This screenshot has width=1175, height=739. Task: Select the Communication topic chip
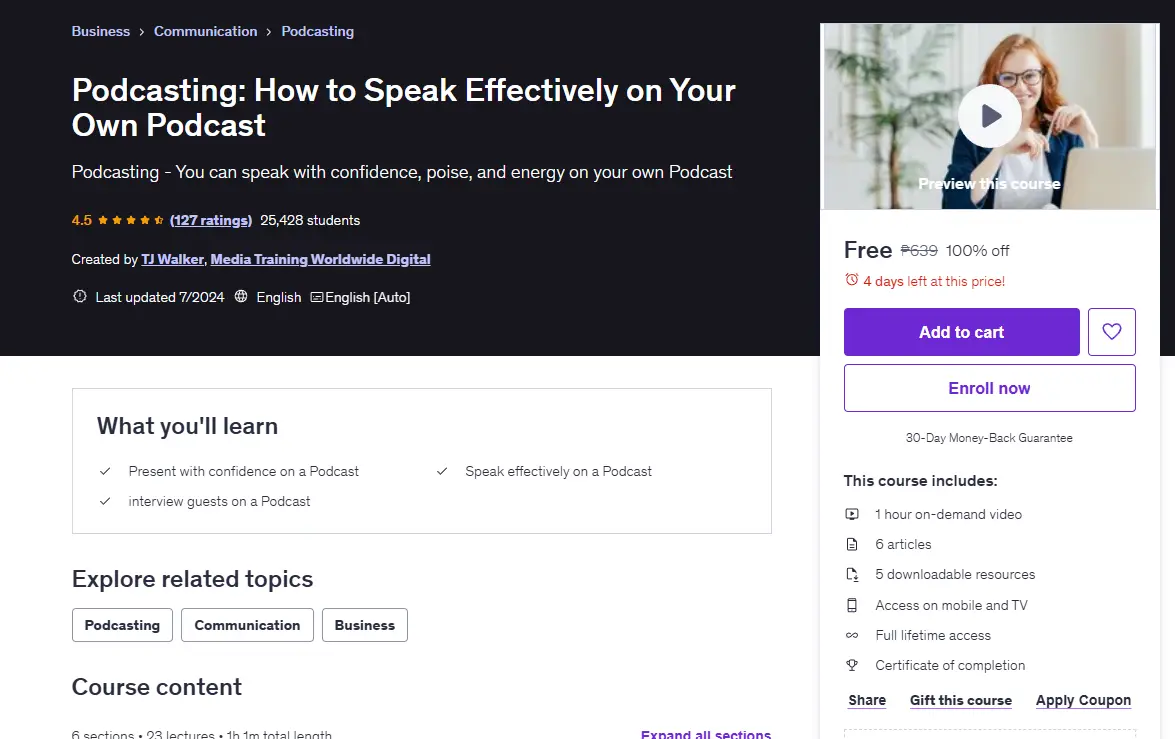[247, 625]
